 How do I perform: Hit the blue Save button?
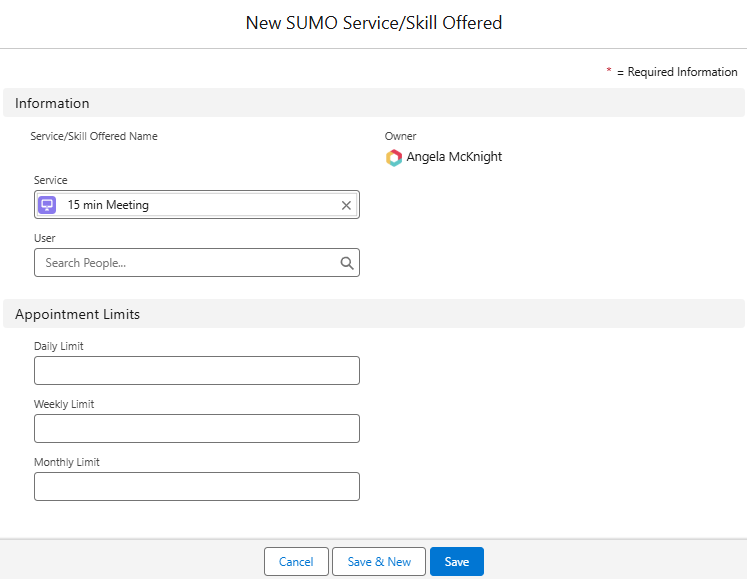click(456, 562)
